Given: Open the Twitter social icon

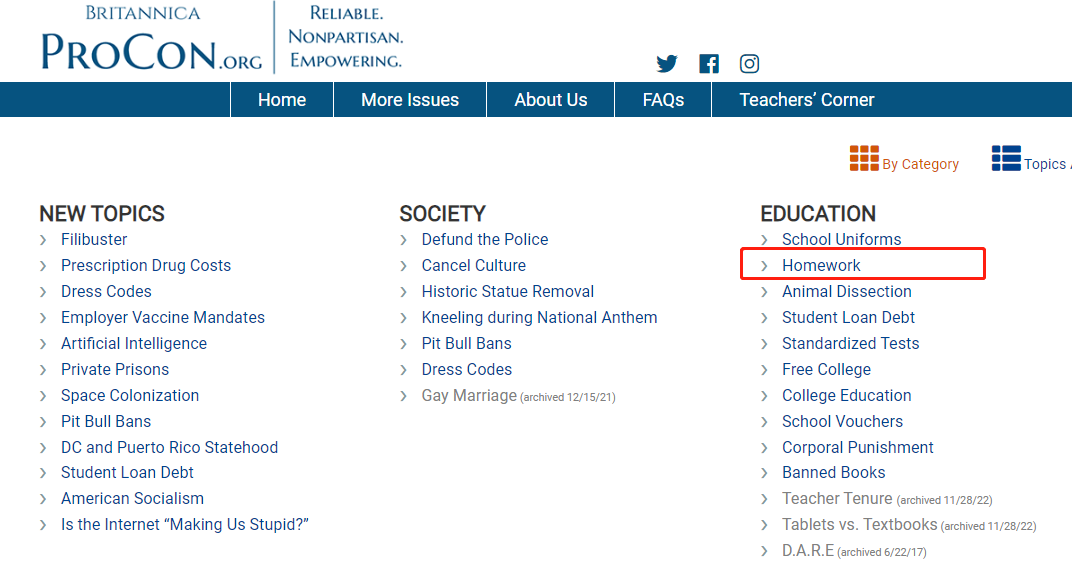Looking at the screenshot, I should point(667,64).
